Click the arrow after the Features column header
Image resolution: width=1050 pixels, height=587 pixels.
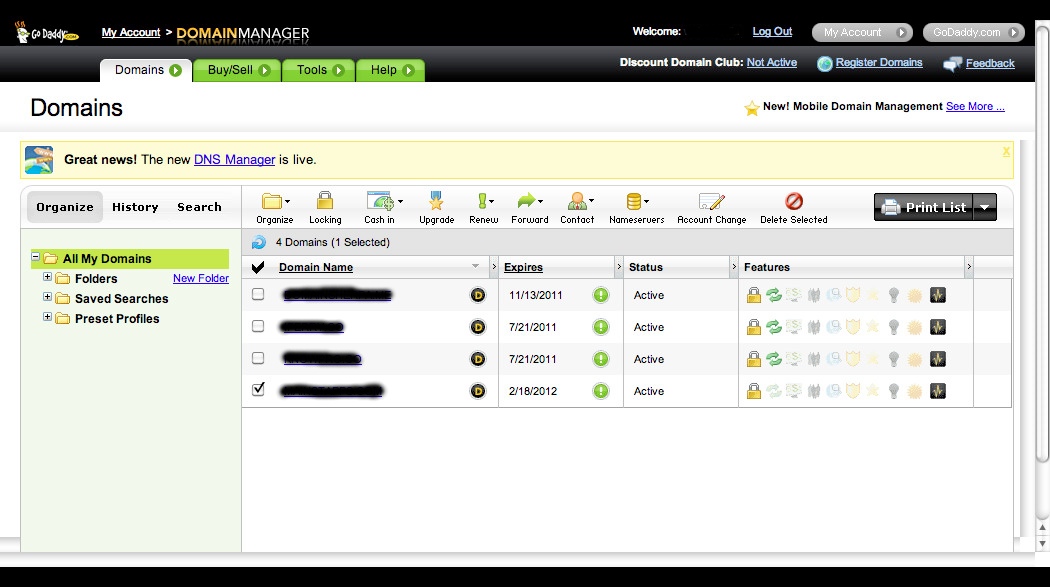[968, 267]
